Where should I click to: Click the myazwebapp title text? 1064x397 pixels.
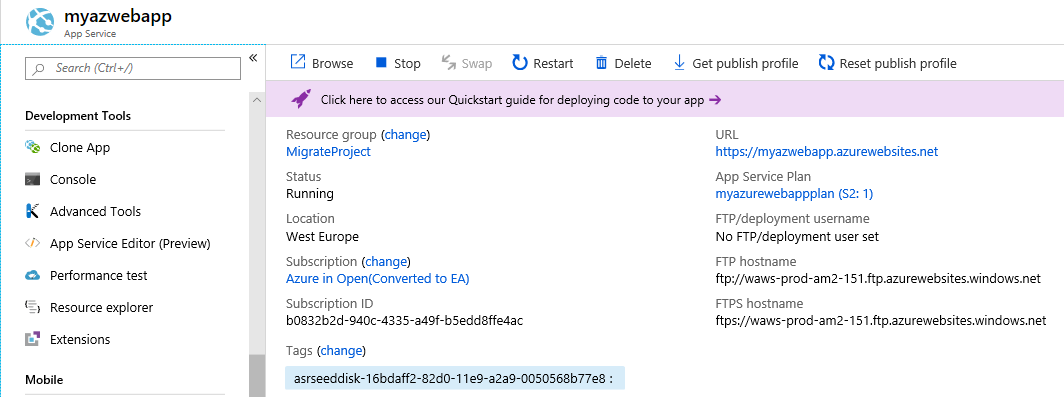point(117,16)
